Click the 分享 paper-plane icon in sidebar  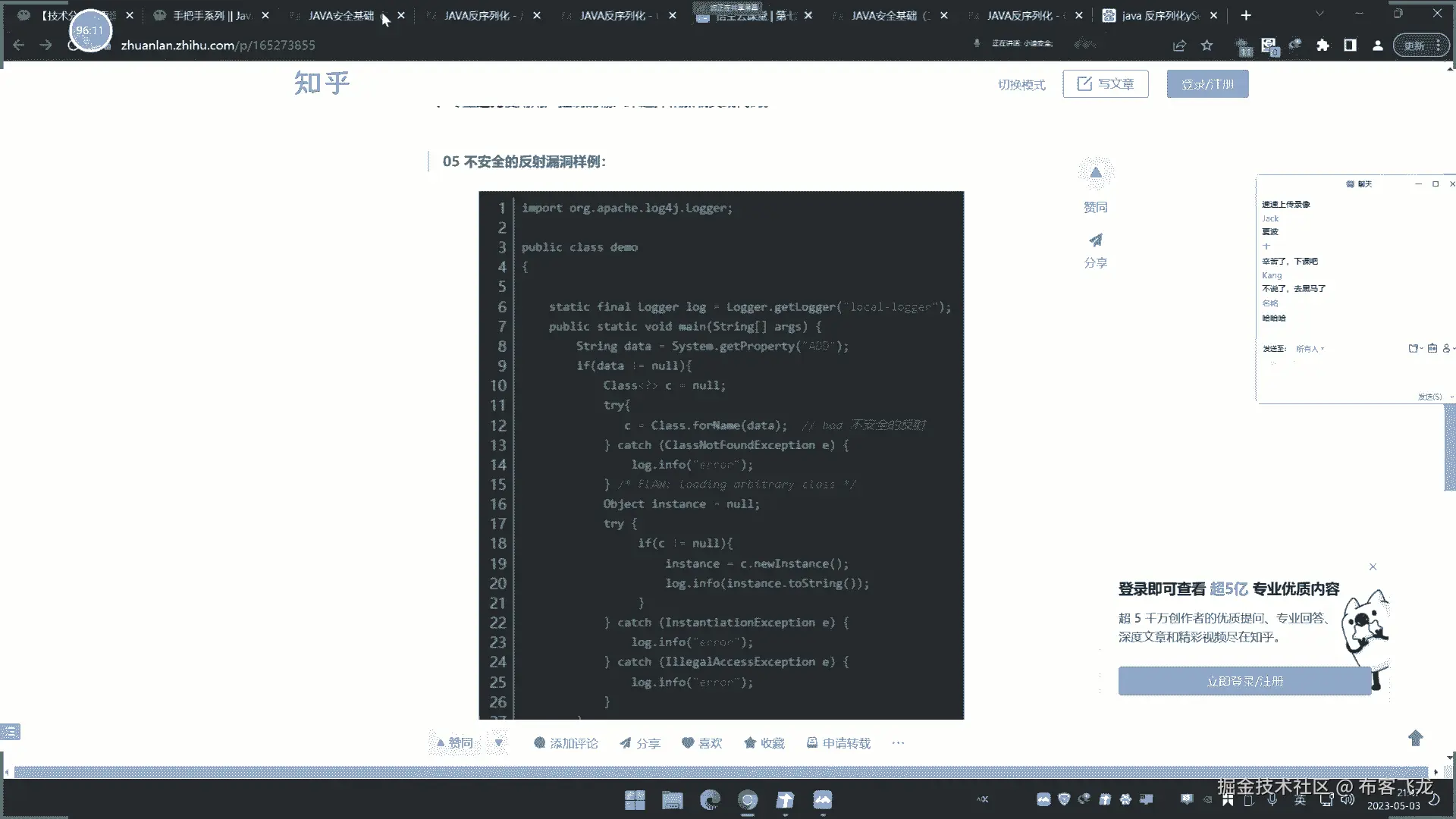point(1095,240)
